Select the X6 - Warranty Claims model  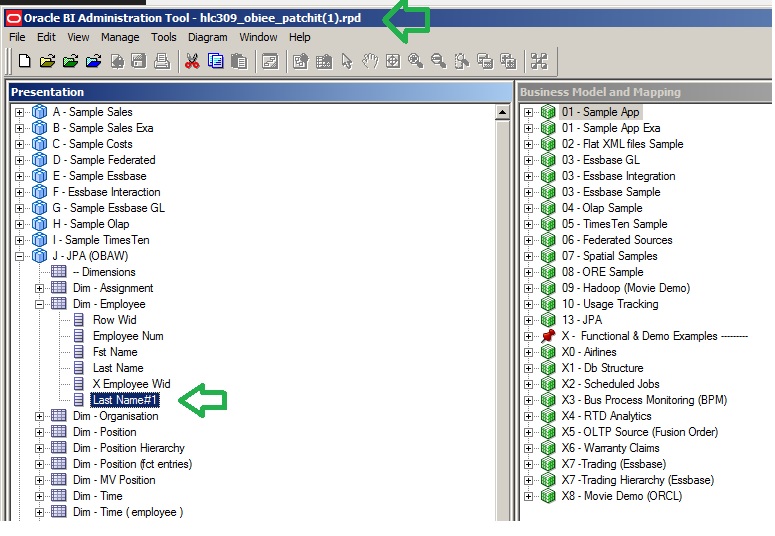coord(610,448)
